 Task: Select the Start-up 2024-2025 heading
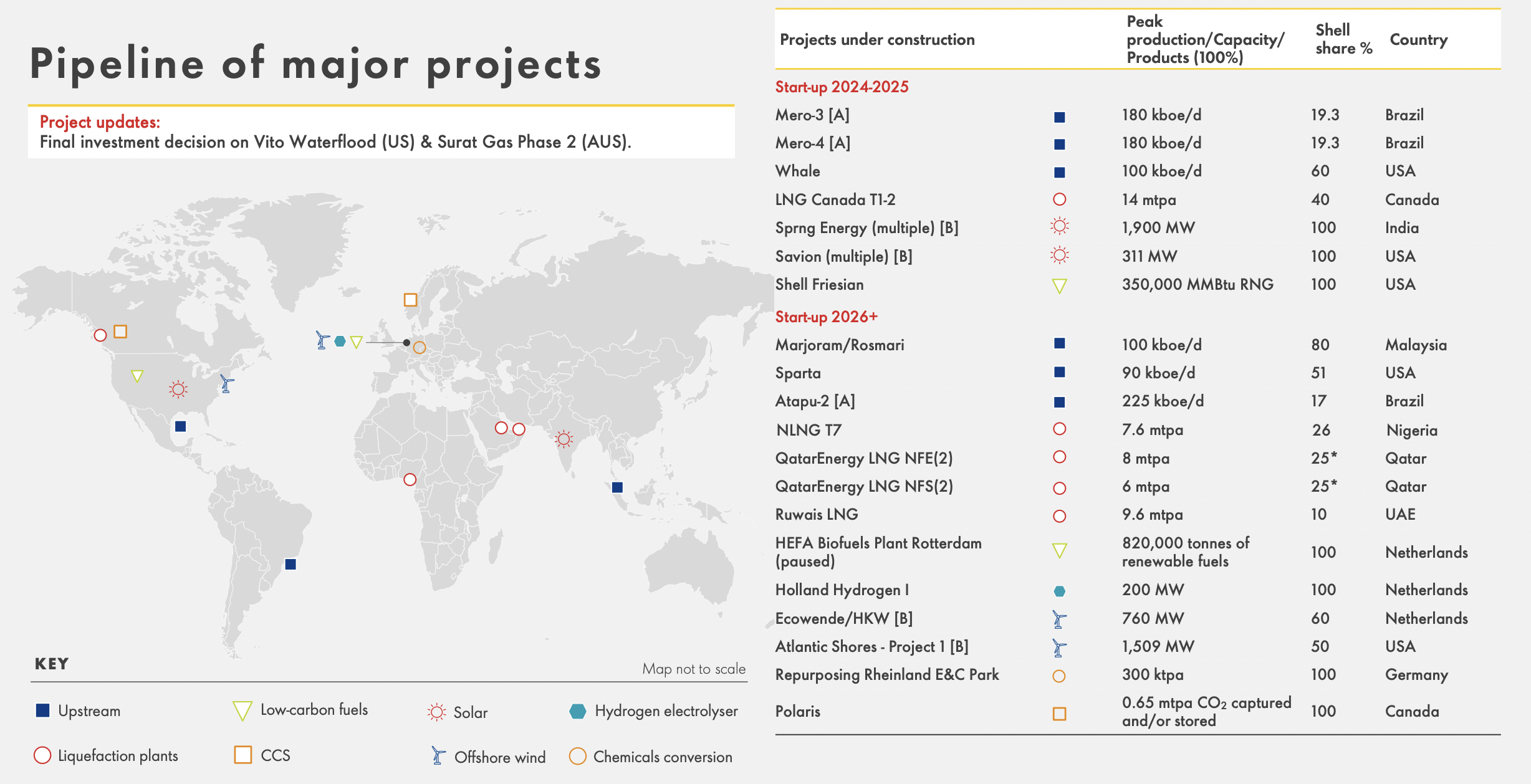tap(842, 87)
